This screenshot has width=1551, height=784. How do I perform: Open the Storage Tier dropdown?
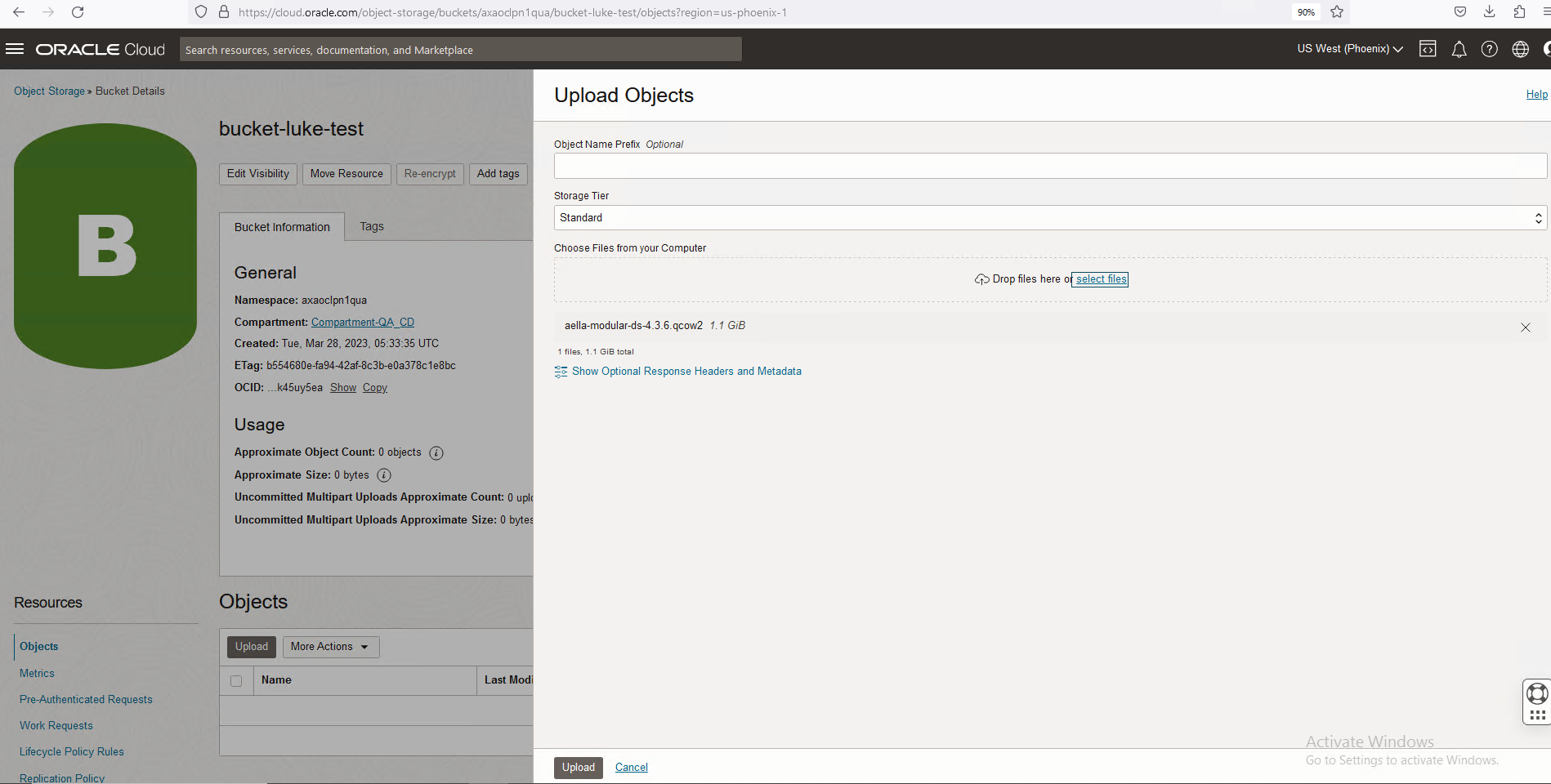coord(1050,218)
